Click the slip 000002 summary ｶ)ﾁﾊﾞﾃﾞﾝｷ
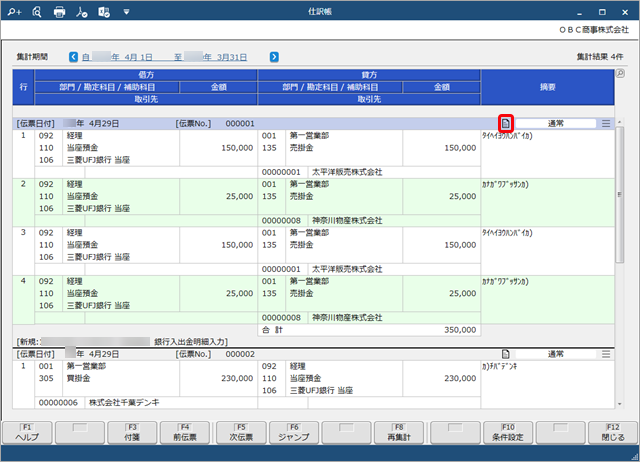 point(500,366)
